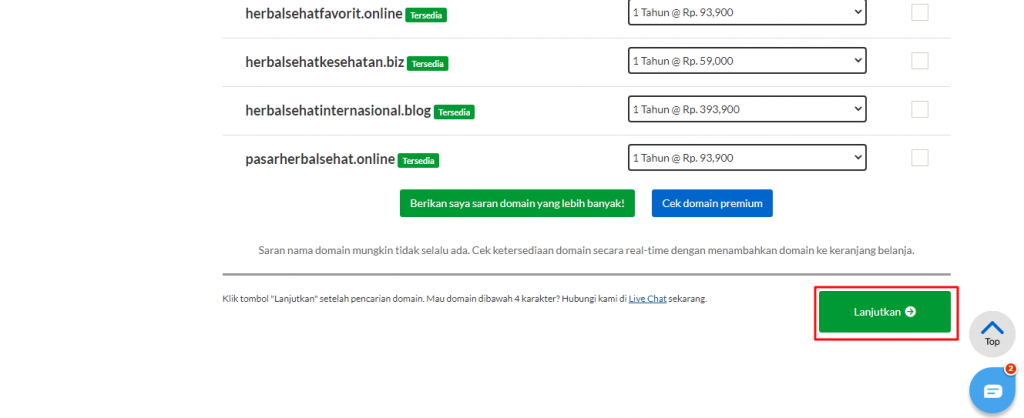Click Tersedia badge beside herbalsehatkesehatan.biz
Viewport: 1024px width, 418px height.
427,64
